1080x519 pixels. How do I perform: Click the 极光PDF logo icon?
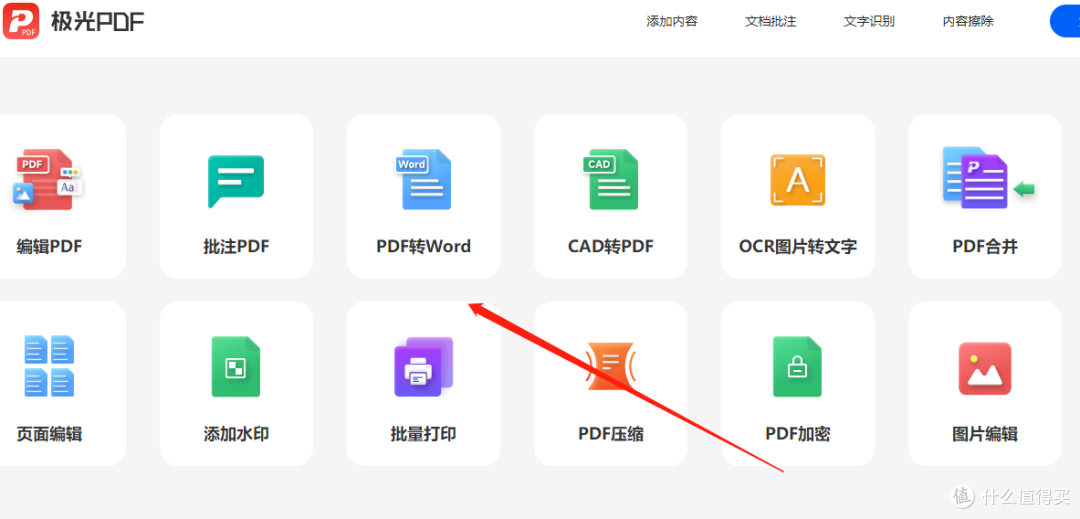[x=21, y=21]
